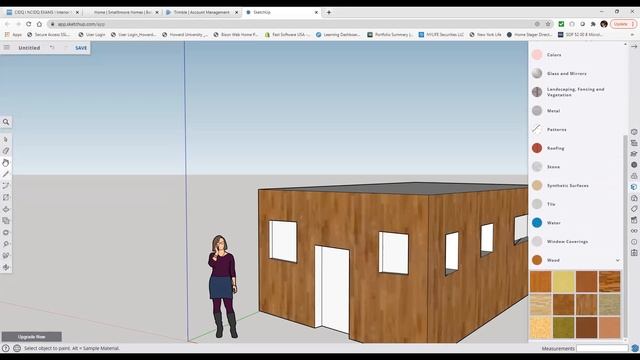
Task: Click the Measurements input field
Action: pyautogui.click(x=602, y=348)
